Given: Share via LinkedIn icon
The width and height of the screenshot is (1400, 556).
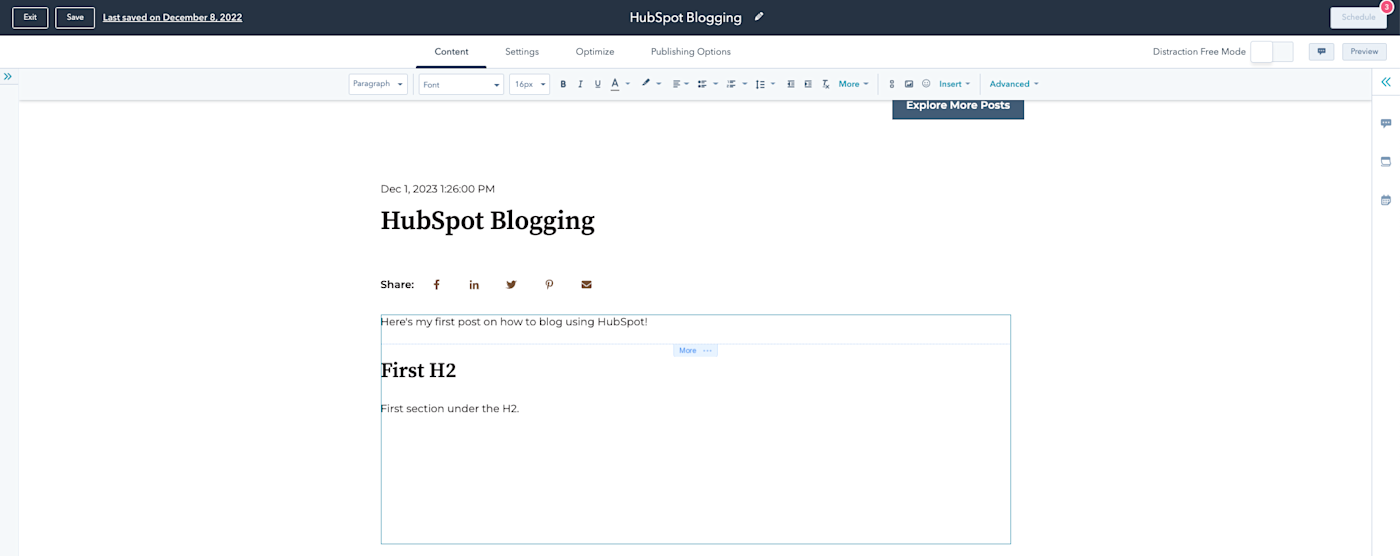Looking at the screenshot, I should (x=474, y=285).
